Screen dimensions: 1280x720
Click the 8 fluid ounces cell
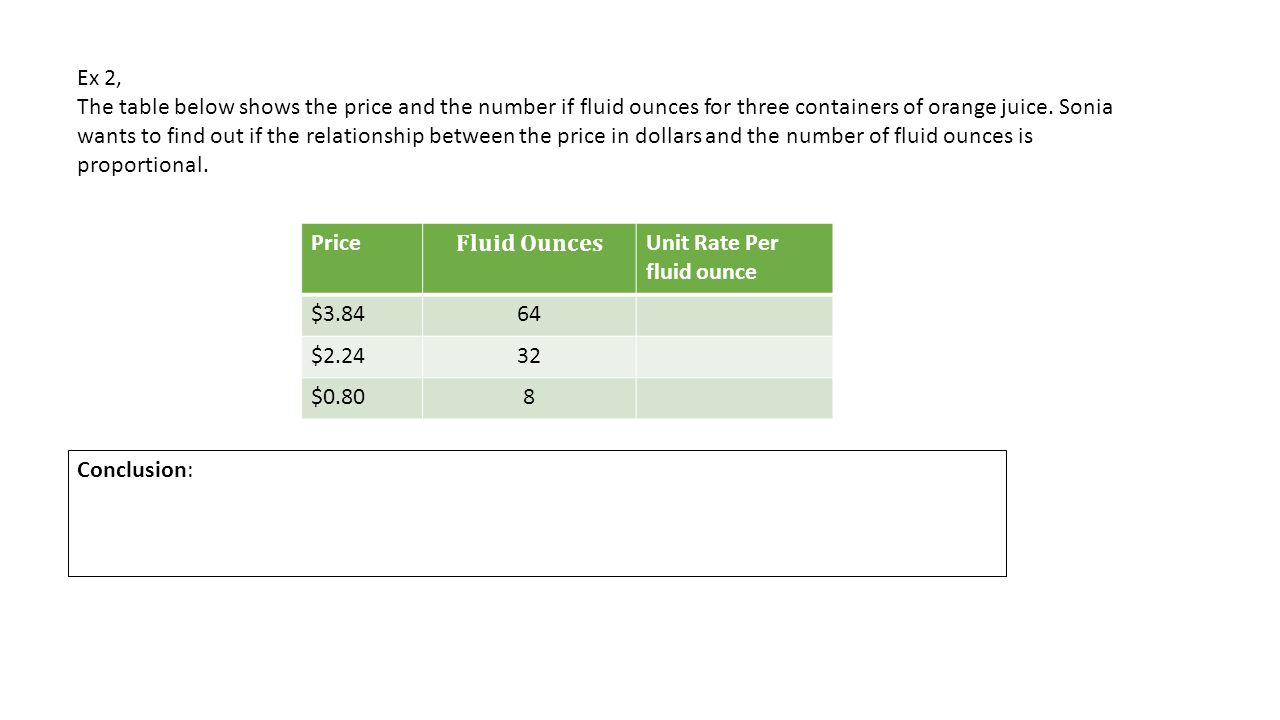(529, 397)
